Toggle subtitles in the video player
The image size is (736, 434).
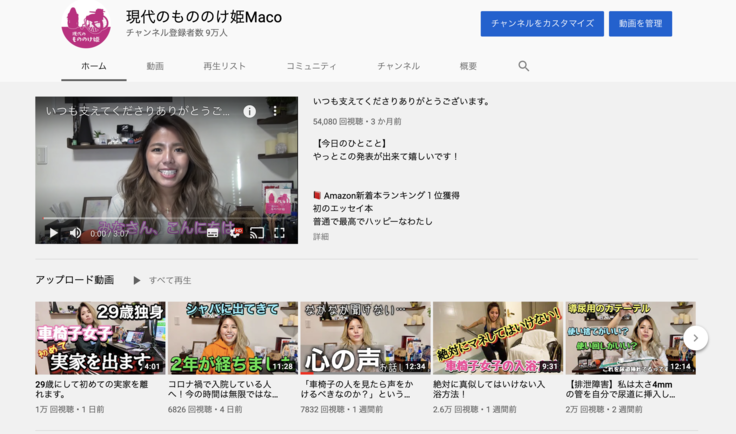(x=212, y=233)
